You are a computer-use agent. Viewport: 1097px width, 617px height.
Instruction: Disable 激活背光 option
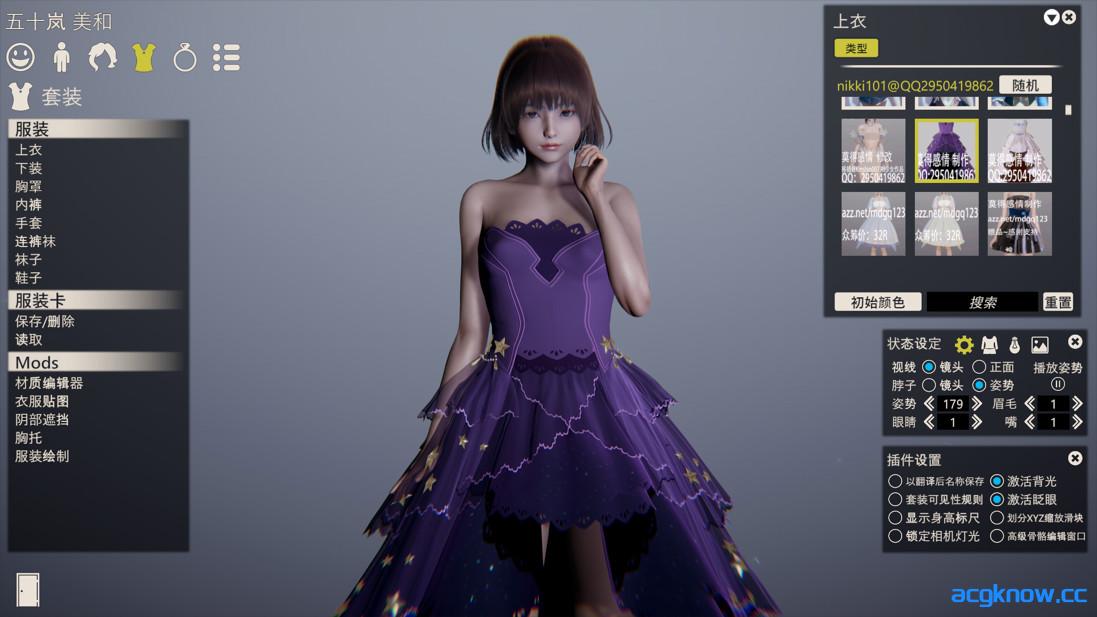[997, 481]
